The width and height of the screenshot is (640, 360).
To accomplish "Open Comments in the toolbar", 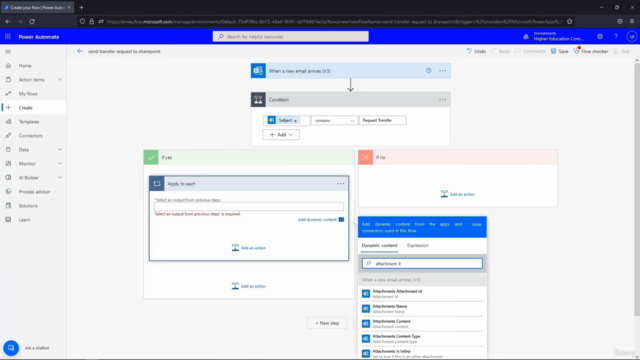I will [x=530, y=51].
